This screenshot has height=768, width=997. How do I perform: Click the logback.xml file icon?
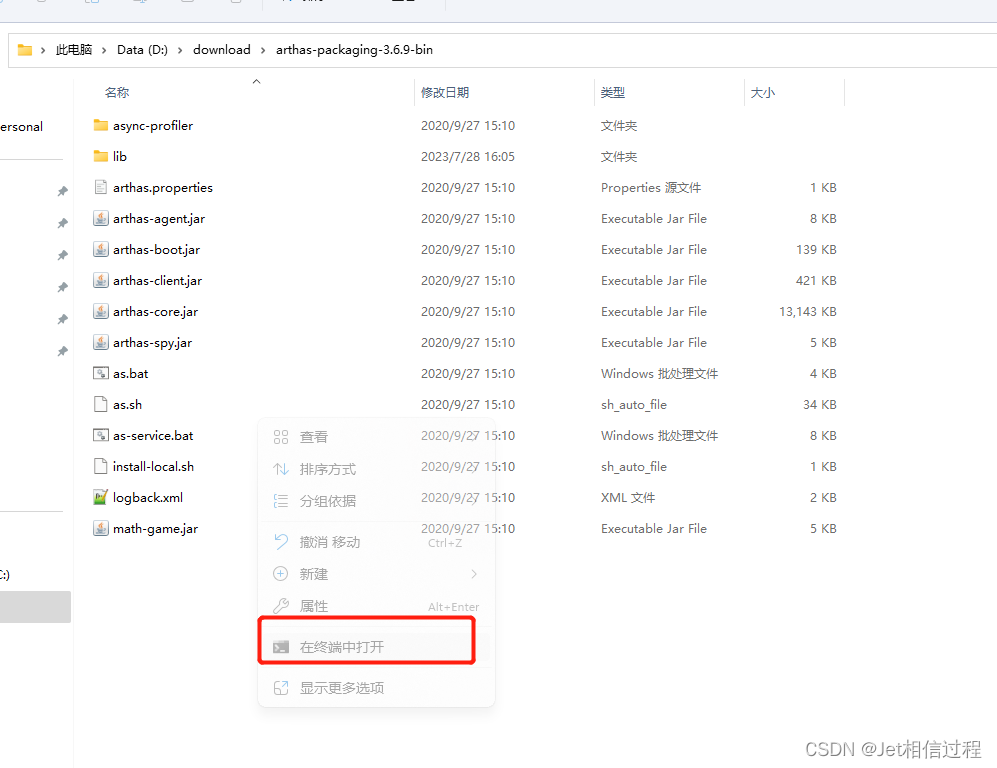(x=100, y=497)
